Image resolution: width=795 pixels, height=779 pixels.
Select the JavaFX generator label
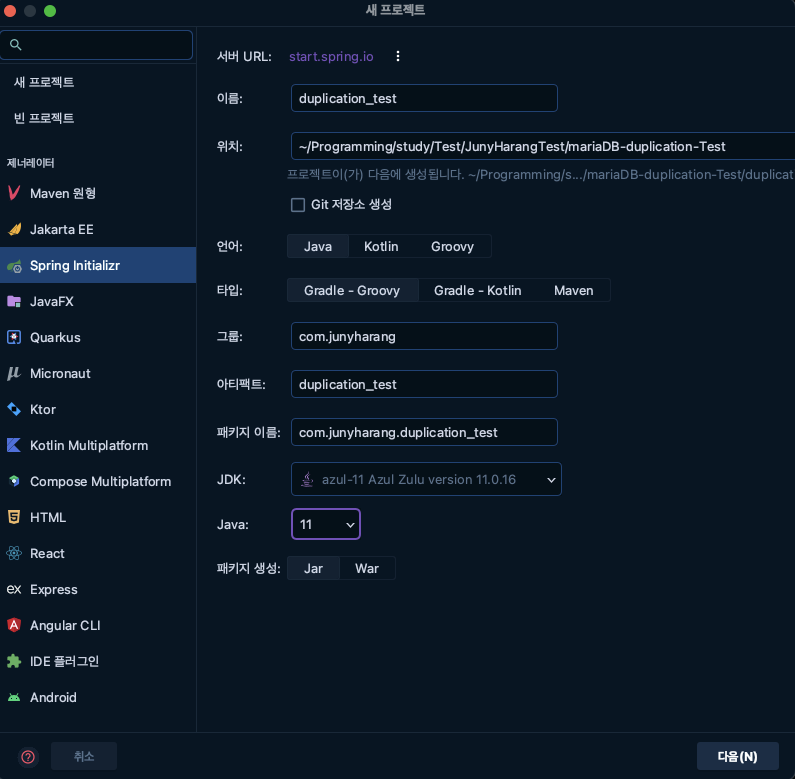(52, 301)
